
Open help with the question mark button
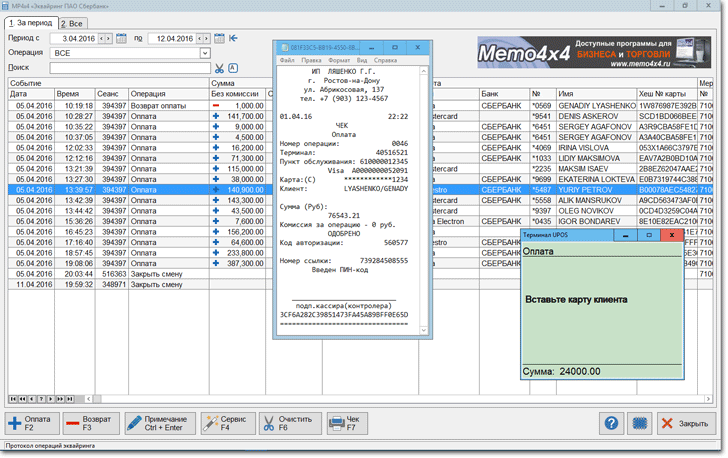tap(611, 424)
